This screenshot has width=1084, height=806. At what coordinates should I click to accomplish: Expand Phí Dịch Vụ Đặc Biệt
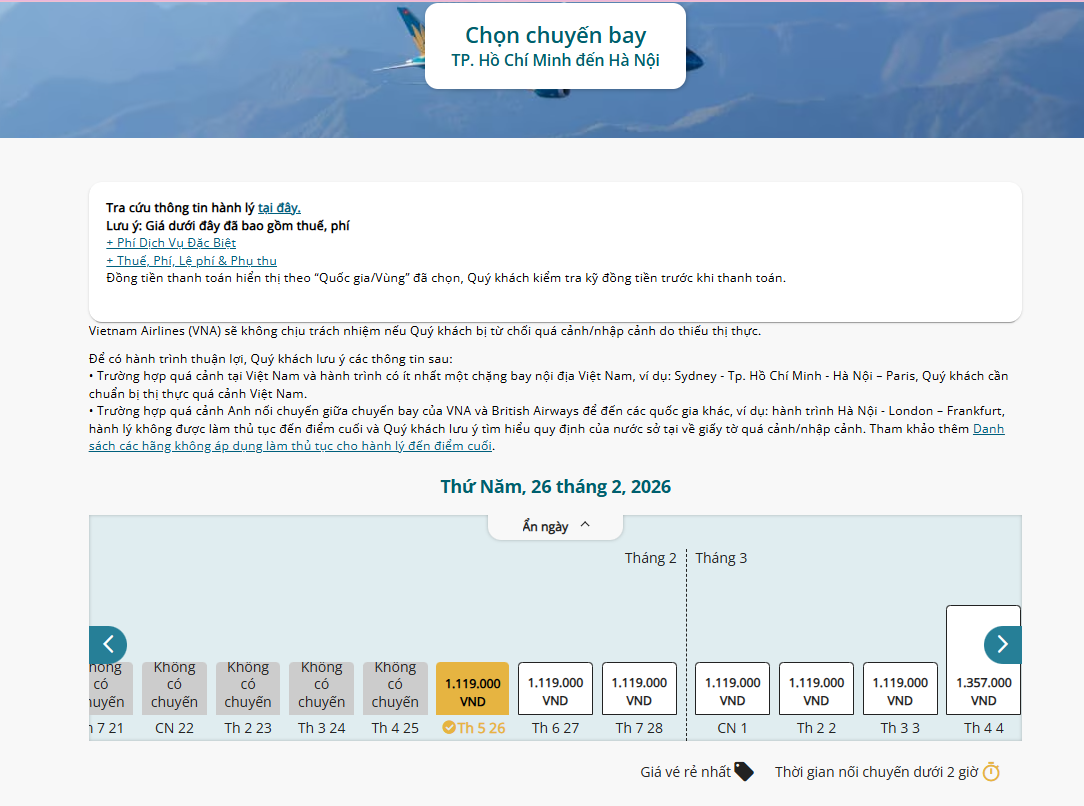point(171,243)
